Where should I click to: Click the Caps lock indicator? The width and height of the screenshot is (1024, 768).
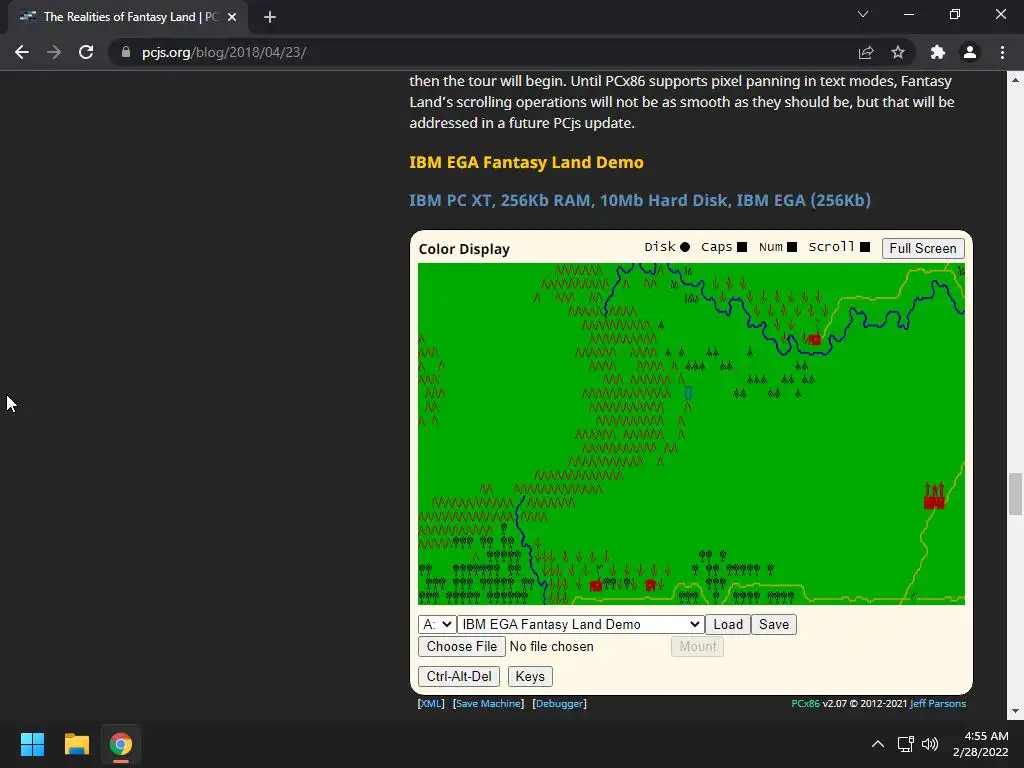[742, 247]
